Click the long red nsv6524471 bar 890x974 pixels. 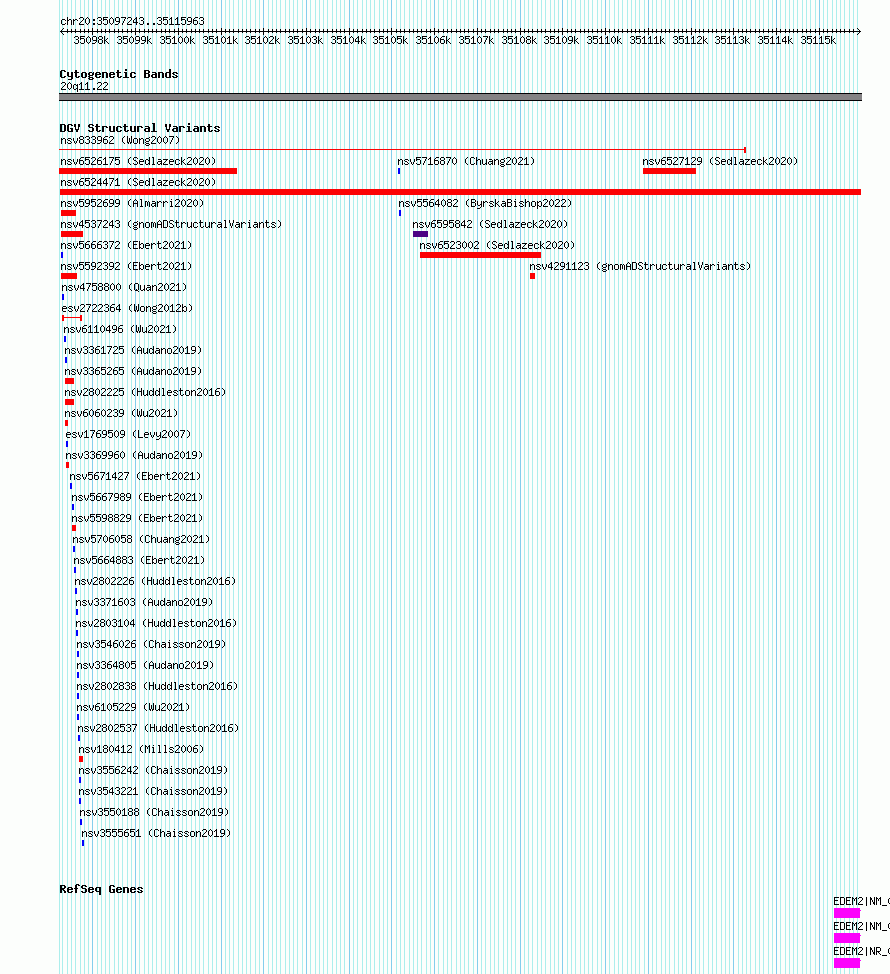(460, 192)
